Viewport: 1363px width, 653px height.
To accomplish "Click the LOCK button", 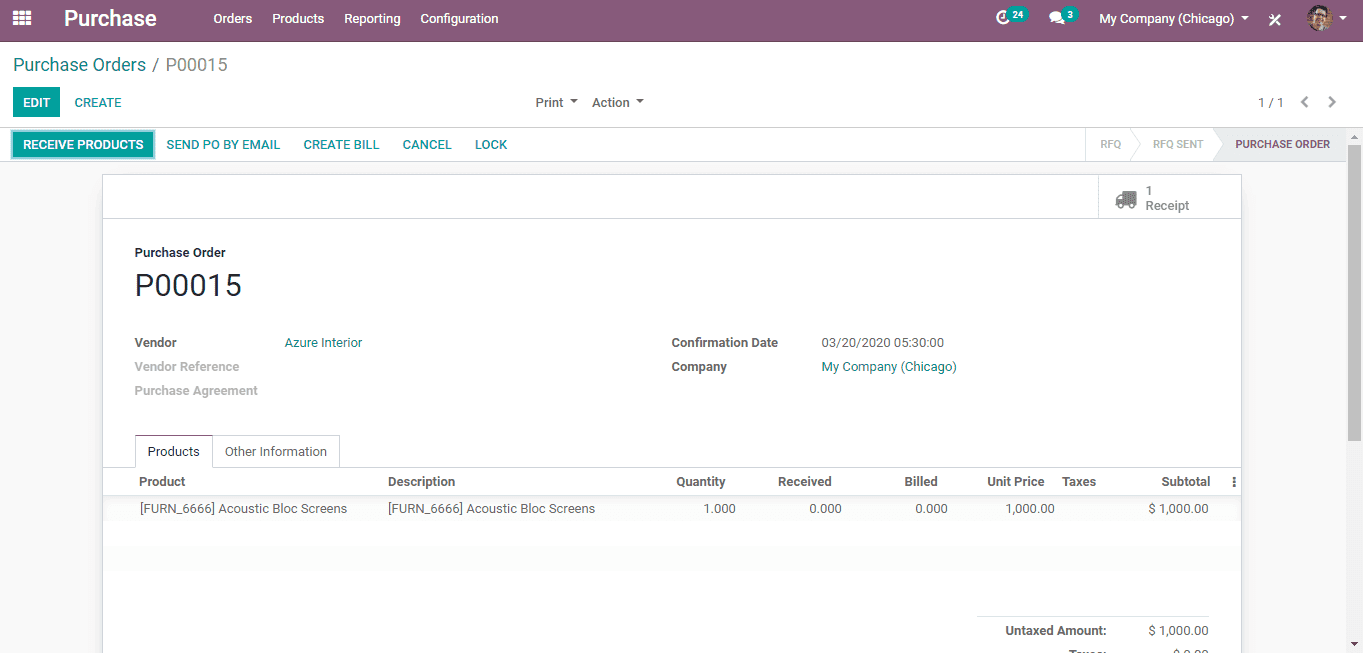I will pos(491,144).
